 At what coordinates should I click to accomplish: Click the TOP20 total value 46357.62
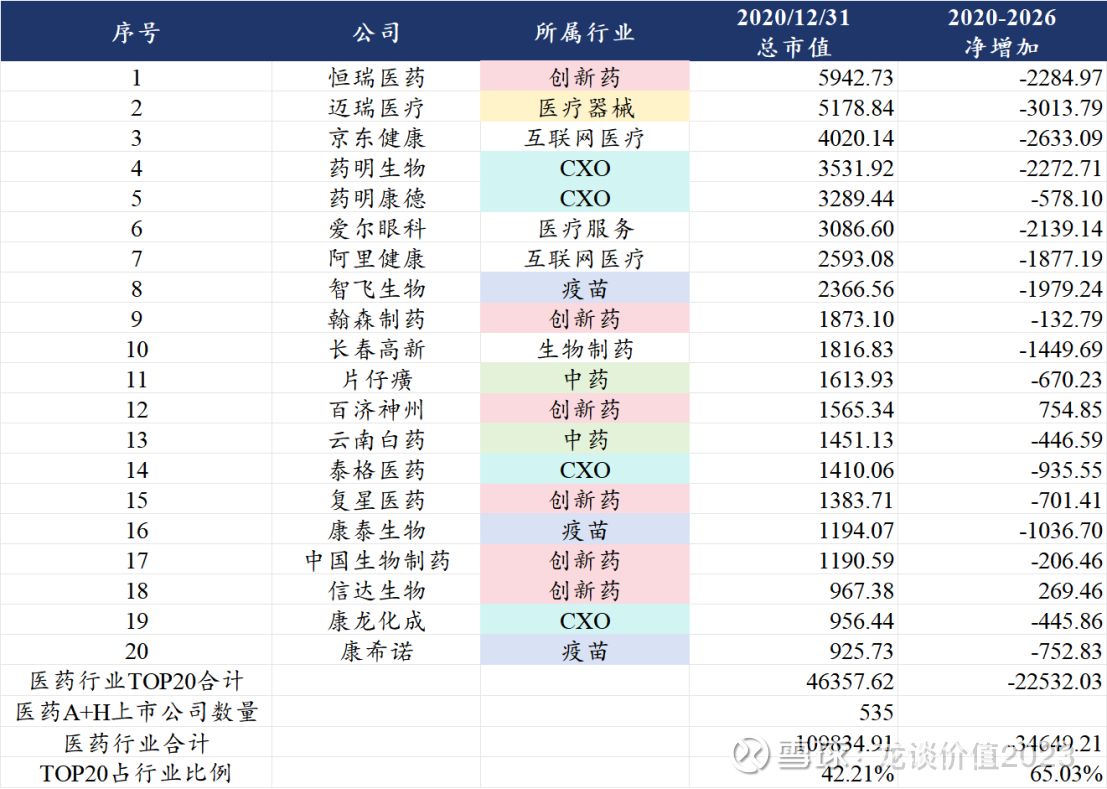click(x=850, y=682)
